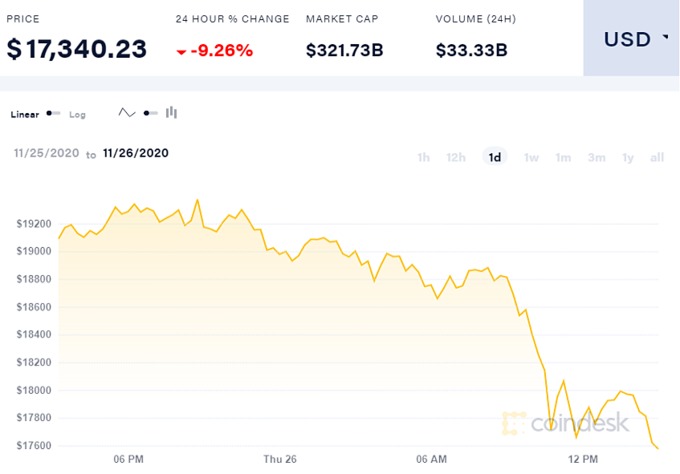This screenshot has height=474, width=680.
Task: Select the 12h time range
Action: [456, 157]
